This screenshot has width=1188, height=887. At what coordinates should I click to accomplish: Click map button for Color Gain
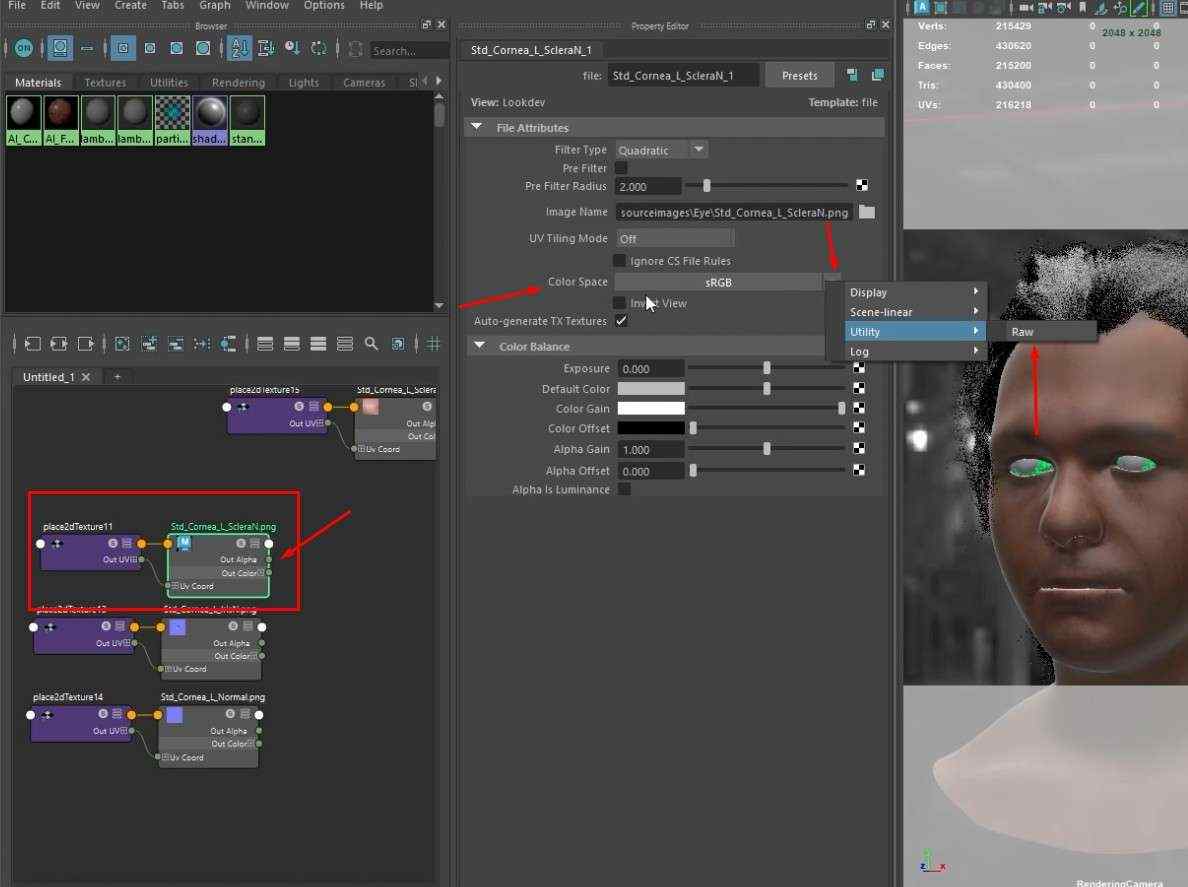coord(859,408)
